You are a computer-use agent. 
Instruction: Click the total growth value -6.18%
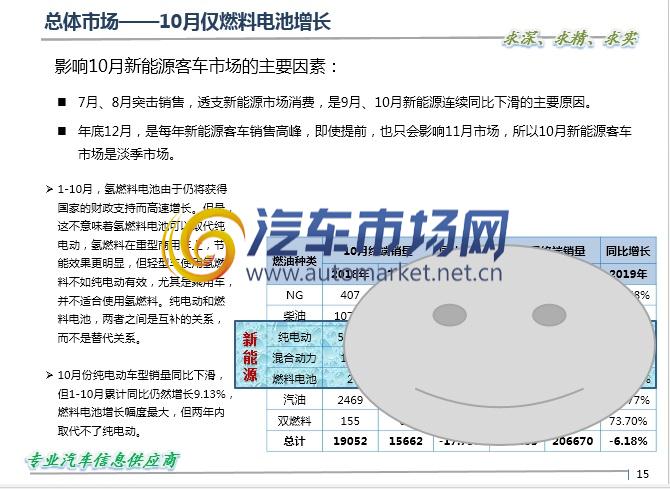pyautogui.click(x=628, y=441)
